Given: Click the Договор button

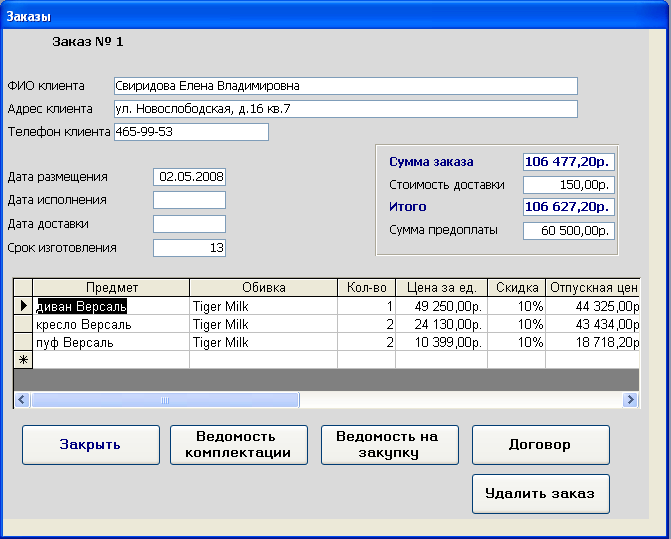Looking at the screenshot, I should (540, 445).
